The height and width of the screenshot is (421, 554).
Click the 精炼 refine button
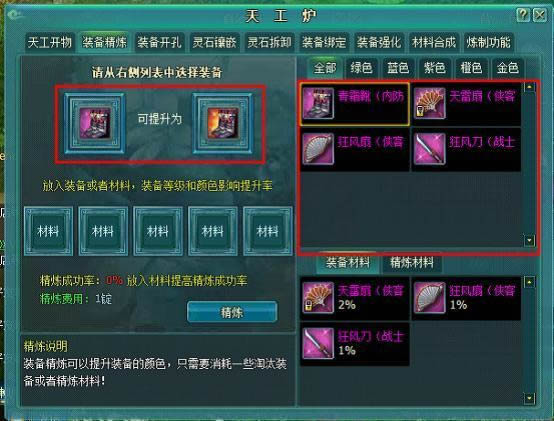(x=232, y=312)
